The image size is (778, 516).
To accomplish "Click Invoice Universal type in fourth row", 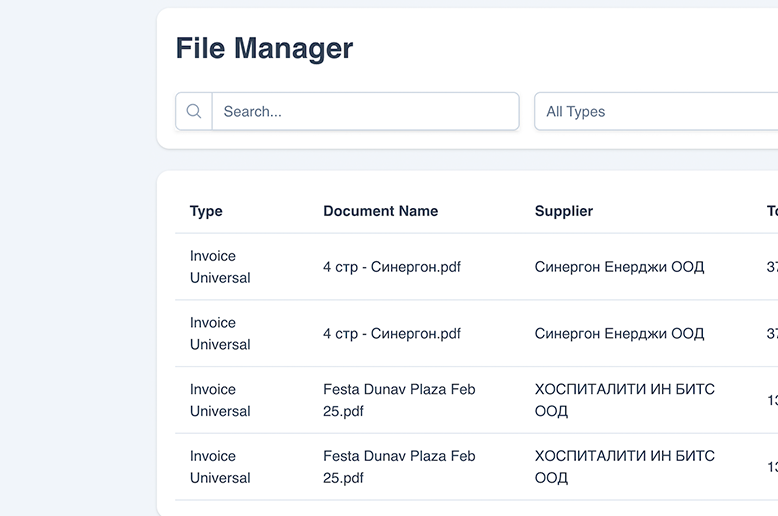I will (220, 467).
